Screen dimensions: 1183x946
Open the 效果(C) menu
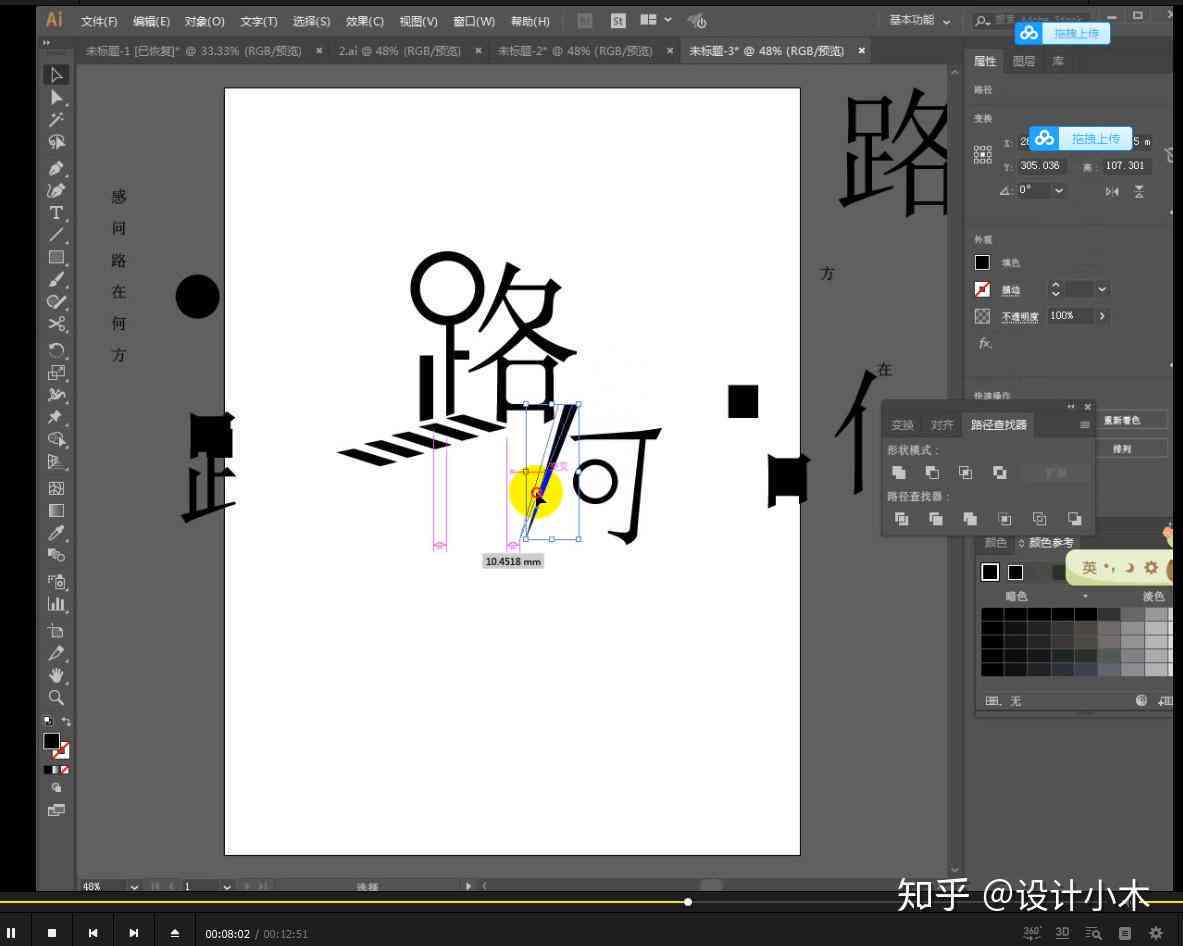[364, 21]
